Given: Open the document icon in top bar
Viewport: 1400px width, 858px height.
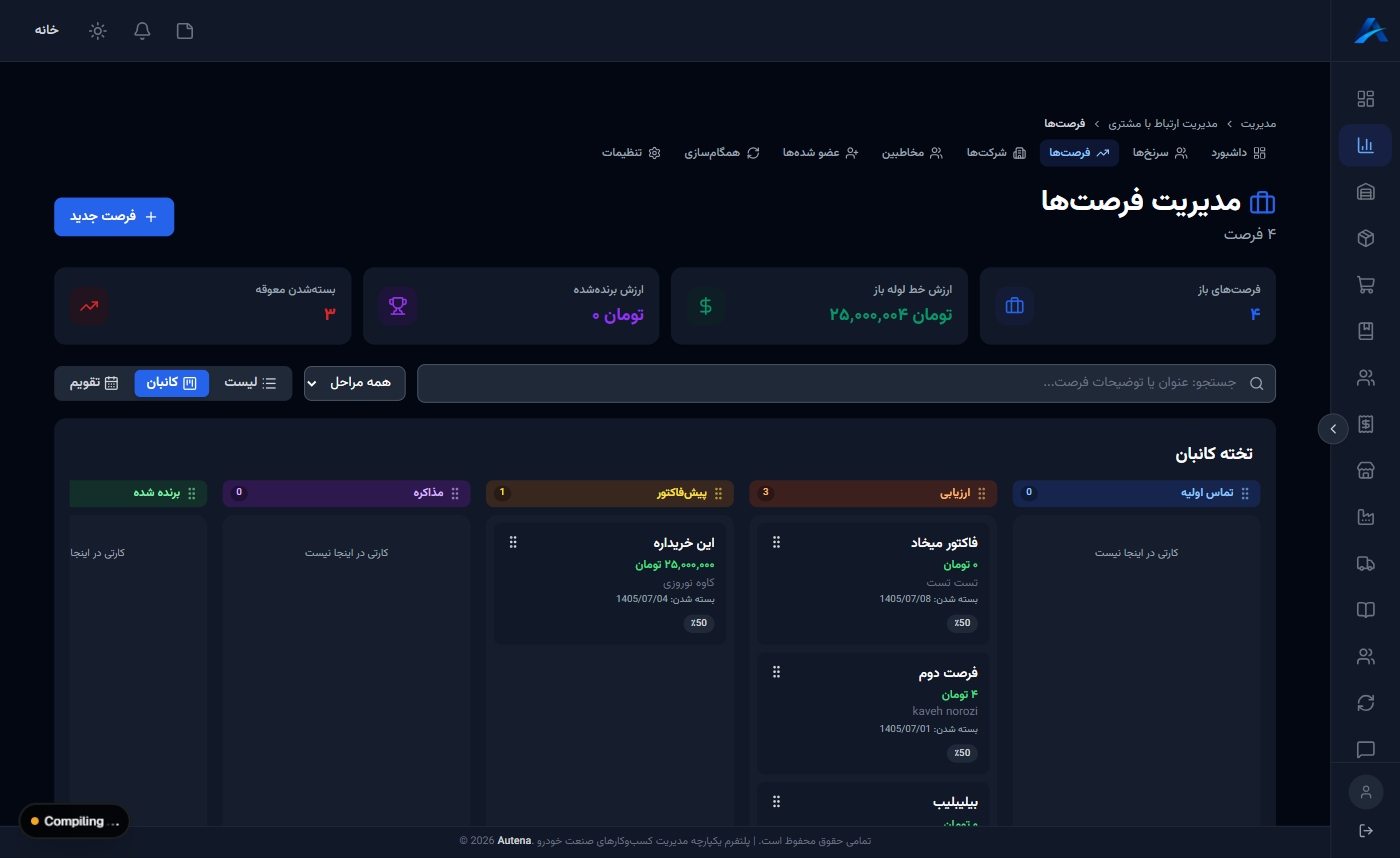Looking at the screenshot, I should pos(185,31).
